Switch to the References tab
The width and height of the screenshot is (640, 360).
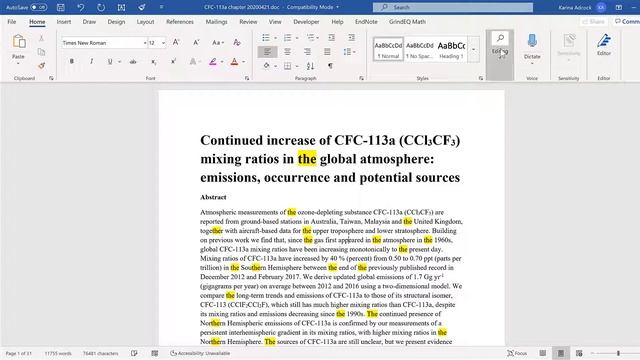[x=180, y=22]
